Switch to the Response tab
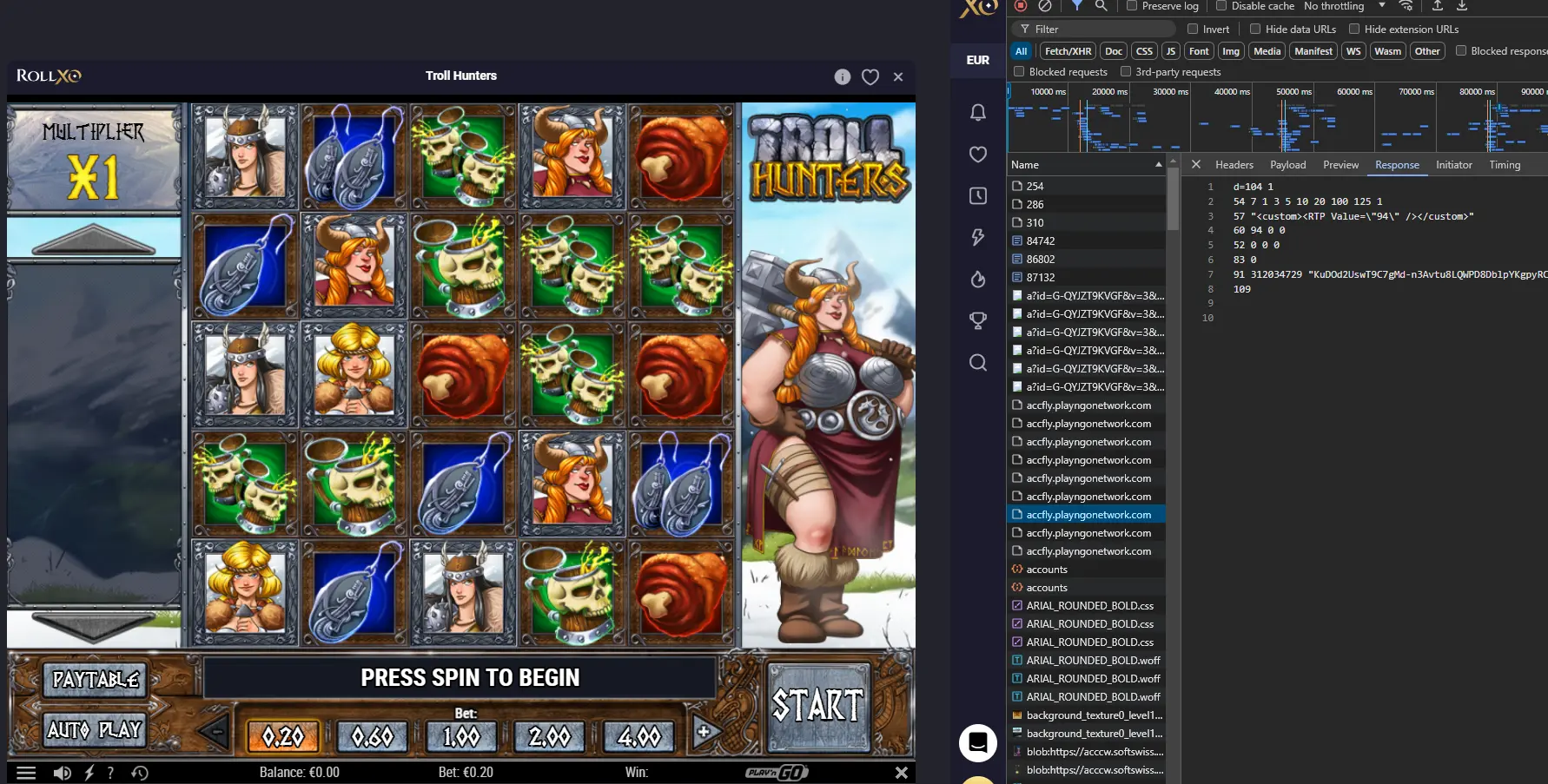The width and height of the screenshot is (1548, 784). pyautogui.click(x=1397, y=164)
